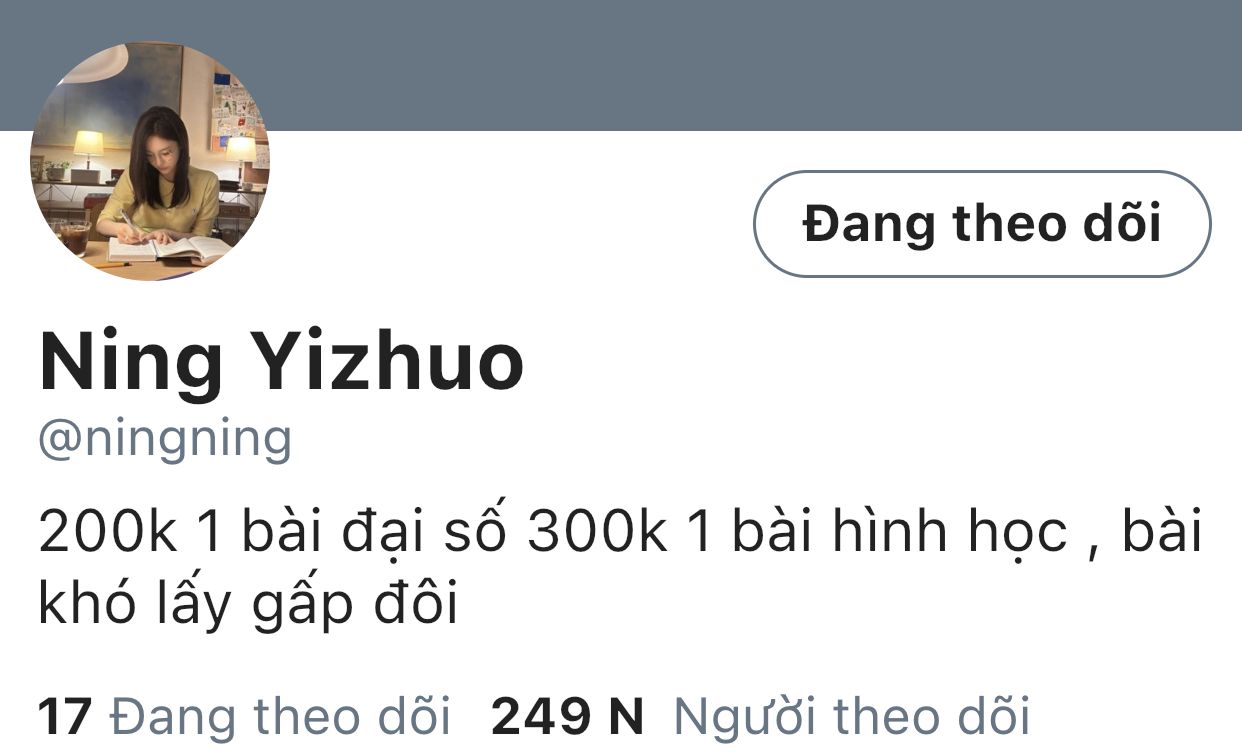Click the bio line starting with '200k 1 bài đại số'
This screenshot has height=756, width=1242.
click(x=620, y=532)
